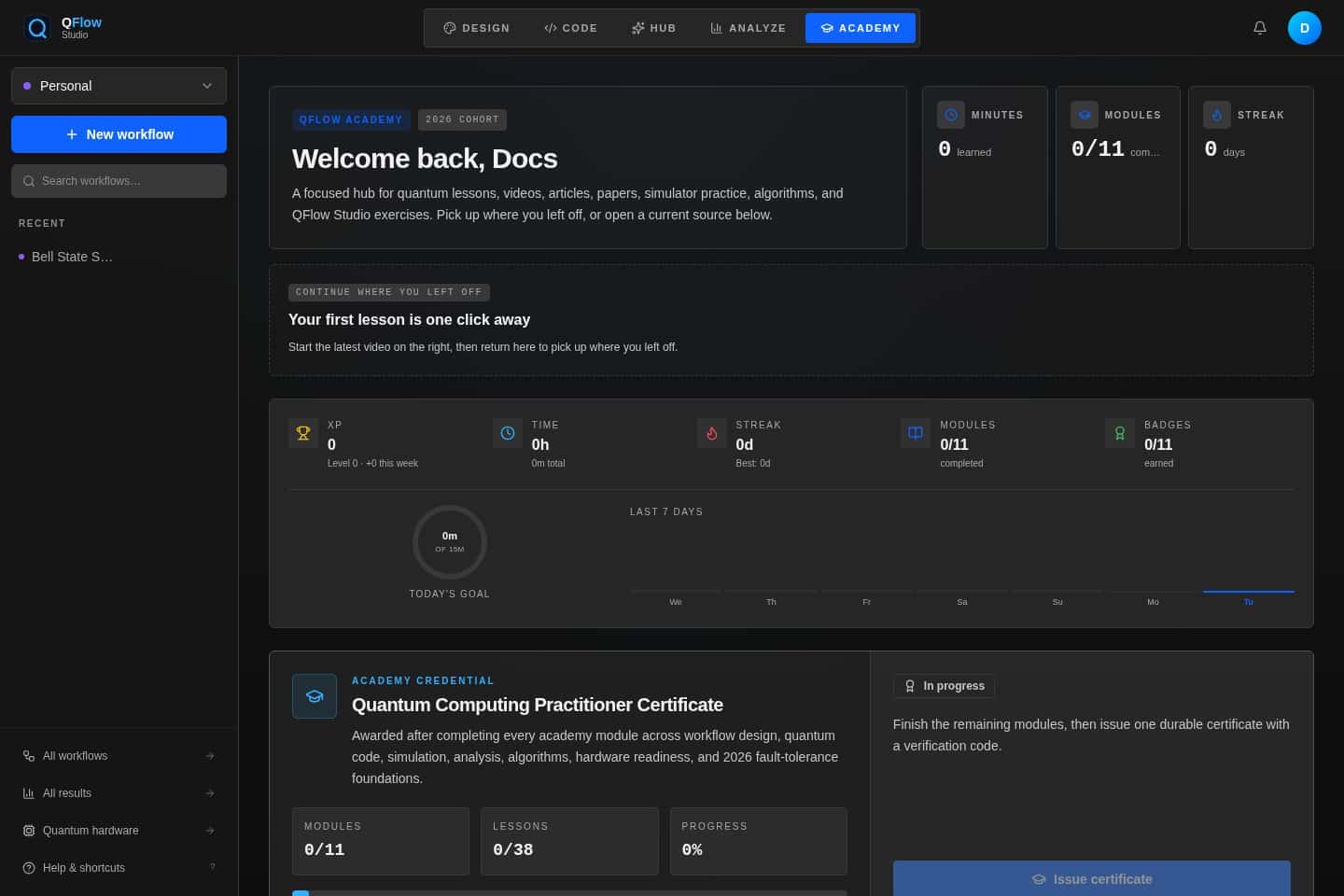
Task: Click the Welcome back, Docs heading
Action: pos(425,159)
